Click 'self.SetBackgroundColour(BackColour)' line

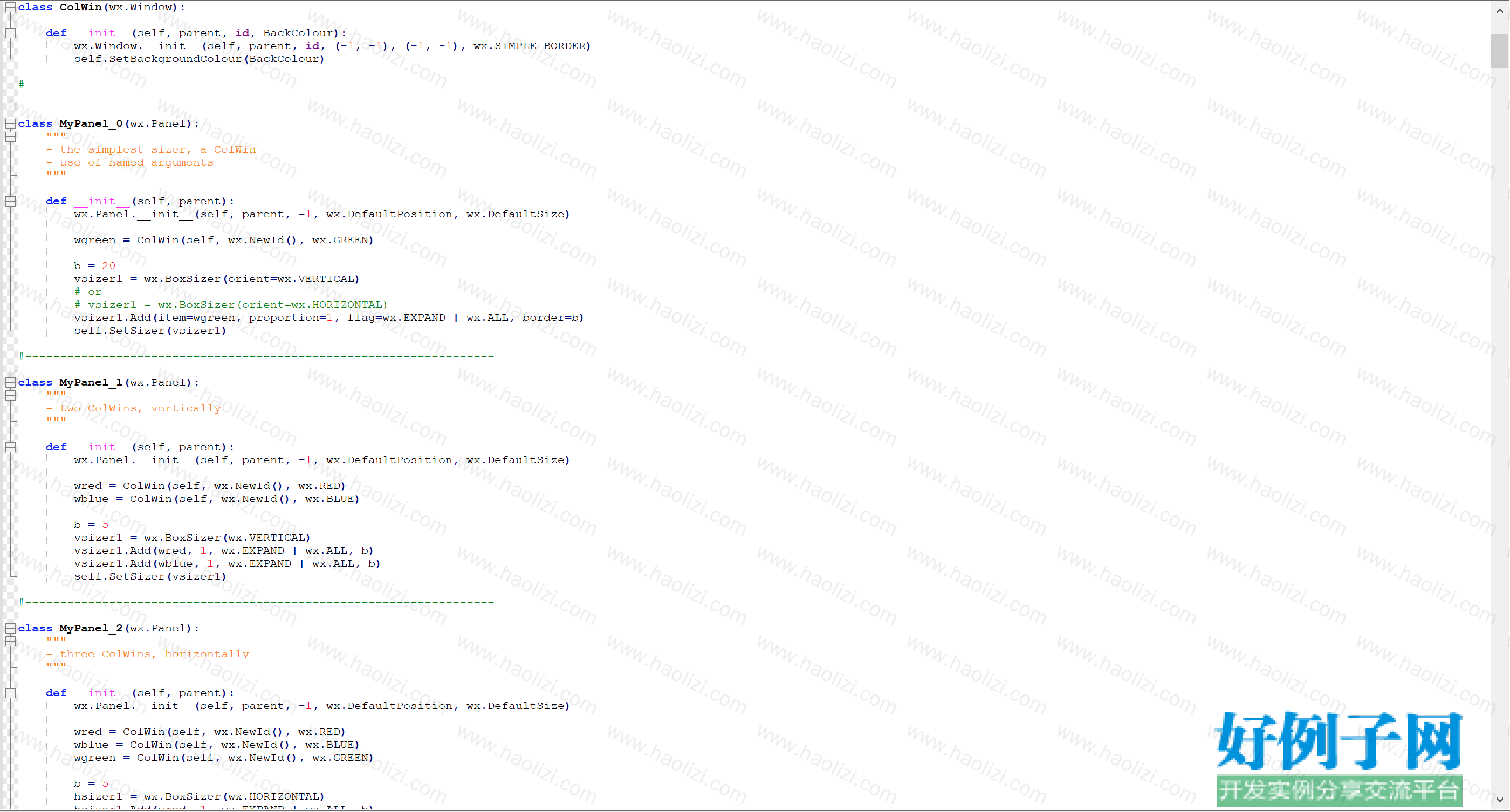200,59
